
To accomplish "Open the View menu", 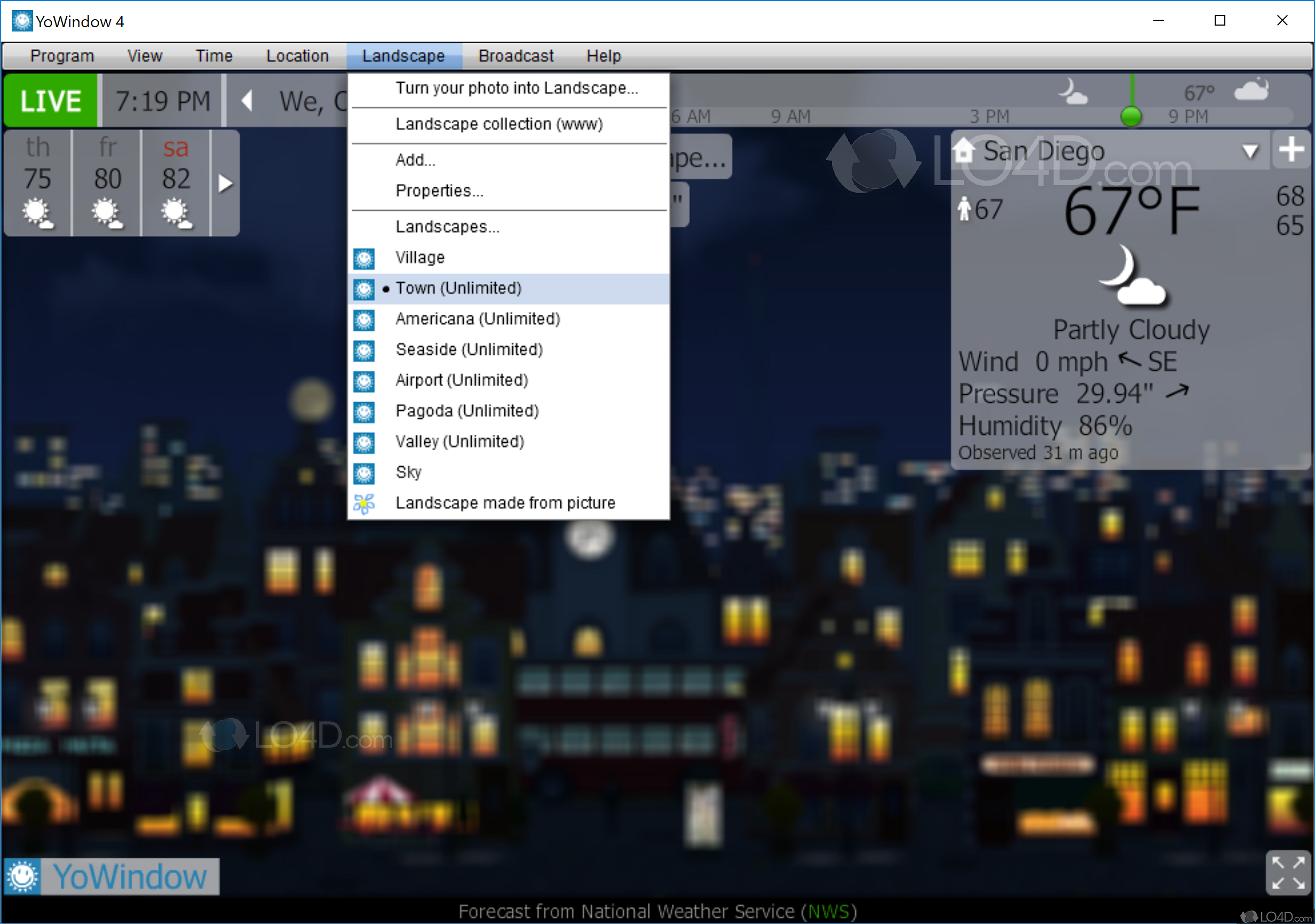I will click(x=144, y=55).
